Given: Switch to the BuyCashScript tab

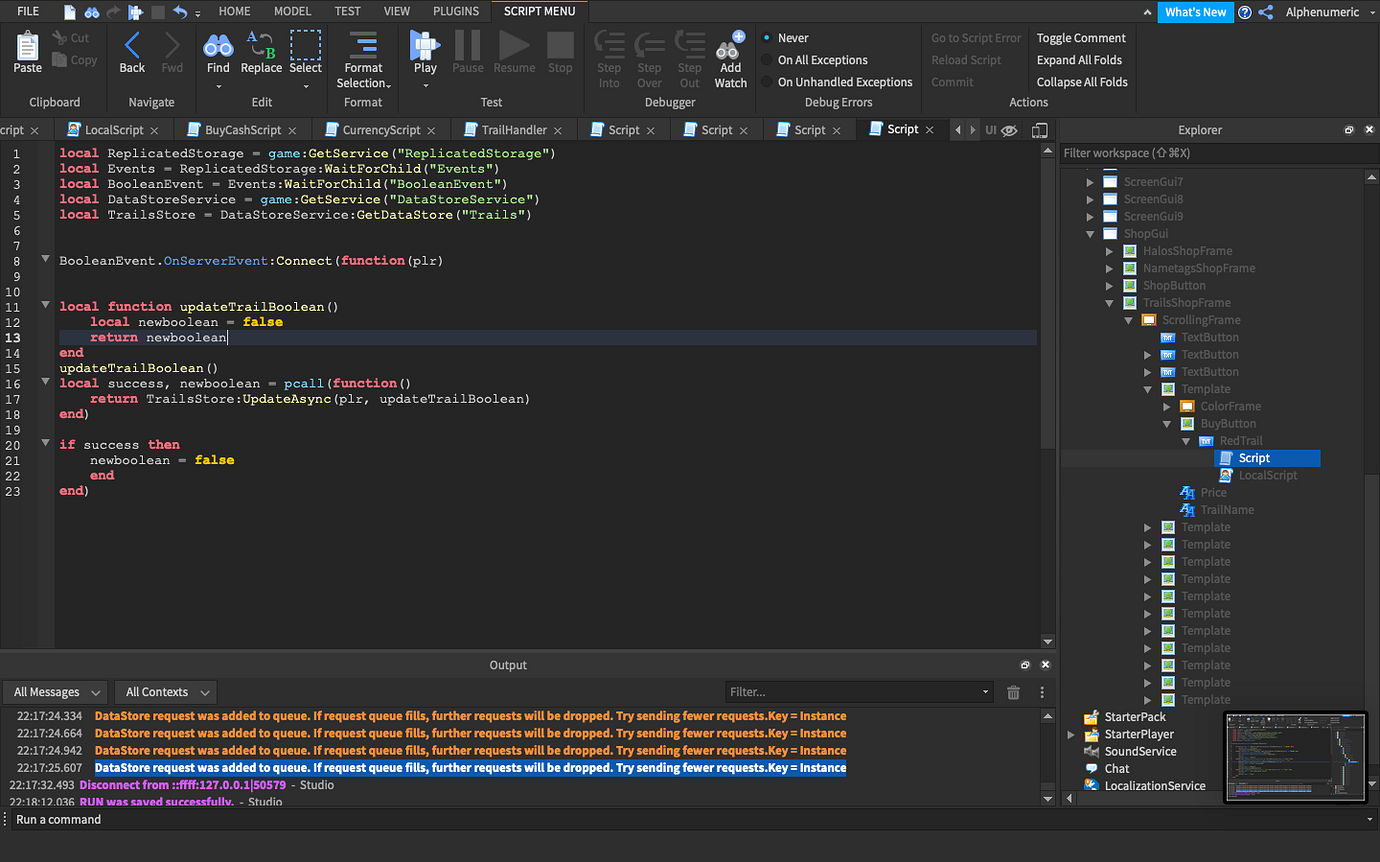Looking at the screenshot, I should 240,129.
